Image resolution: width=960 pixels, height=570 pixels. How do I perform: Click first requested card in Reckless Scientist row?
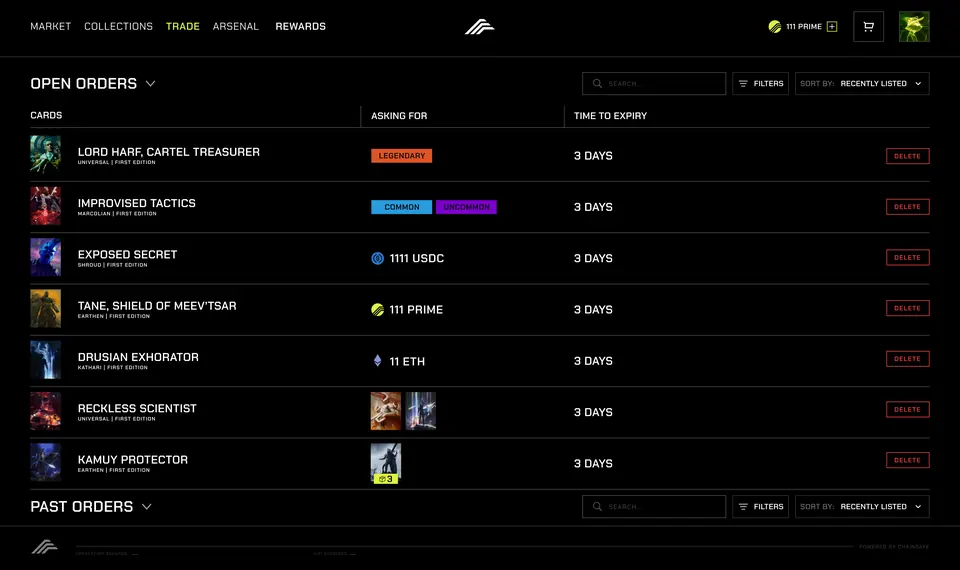click(x=386, y=411)
